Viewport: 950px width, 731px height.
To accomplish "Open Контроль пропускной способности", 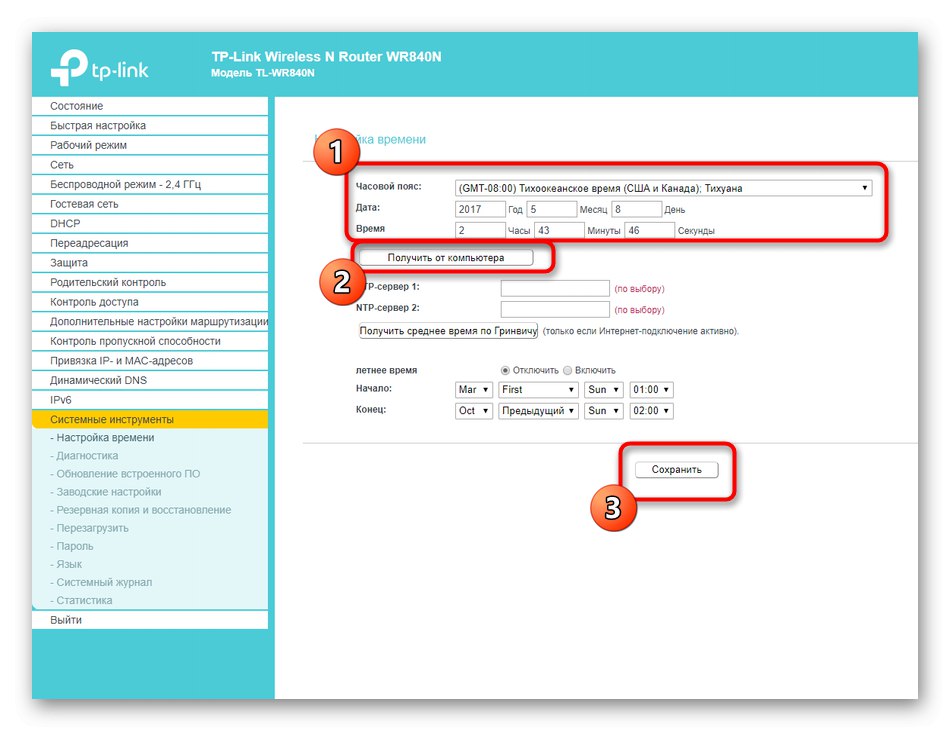I will [150, 341].
